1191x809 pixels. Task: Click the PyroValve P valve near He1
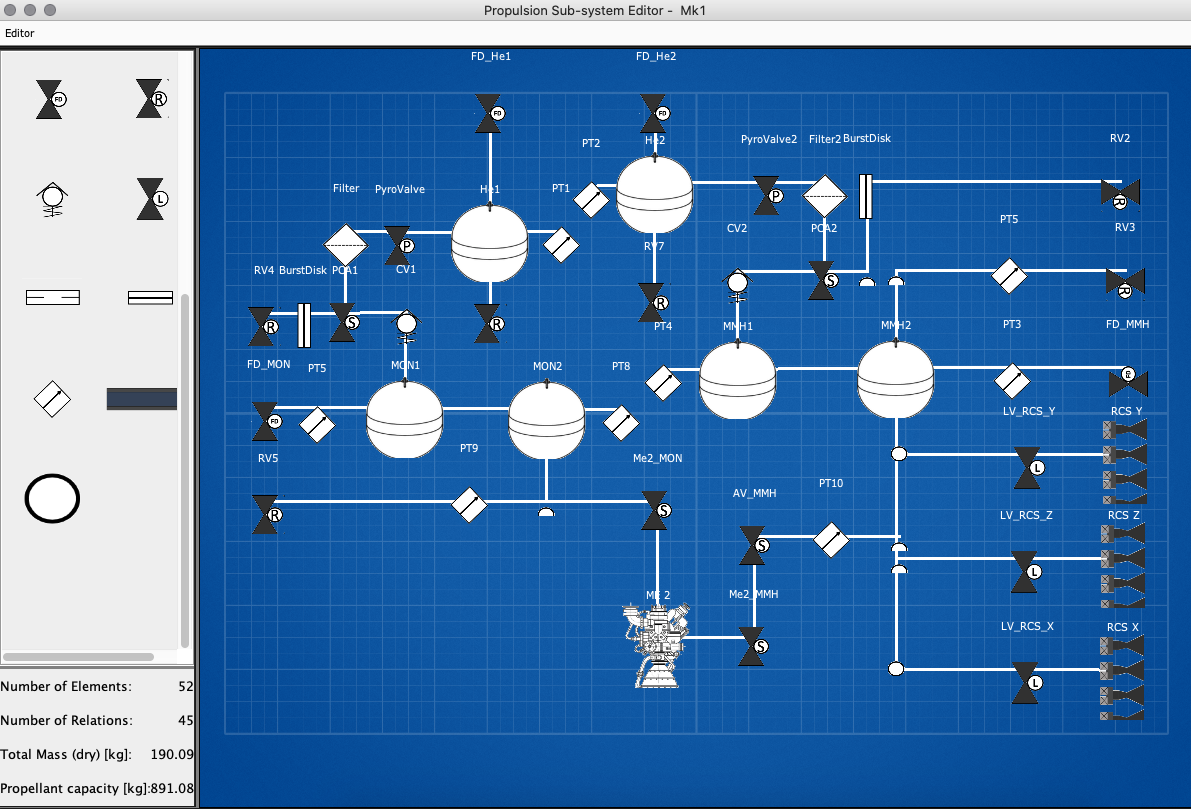tap(399, 245)
